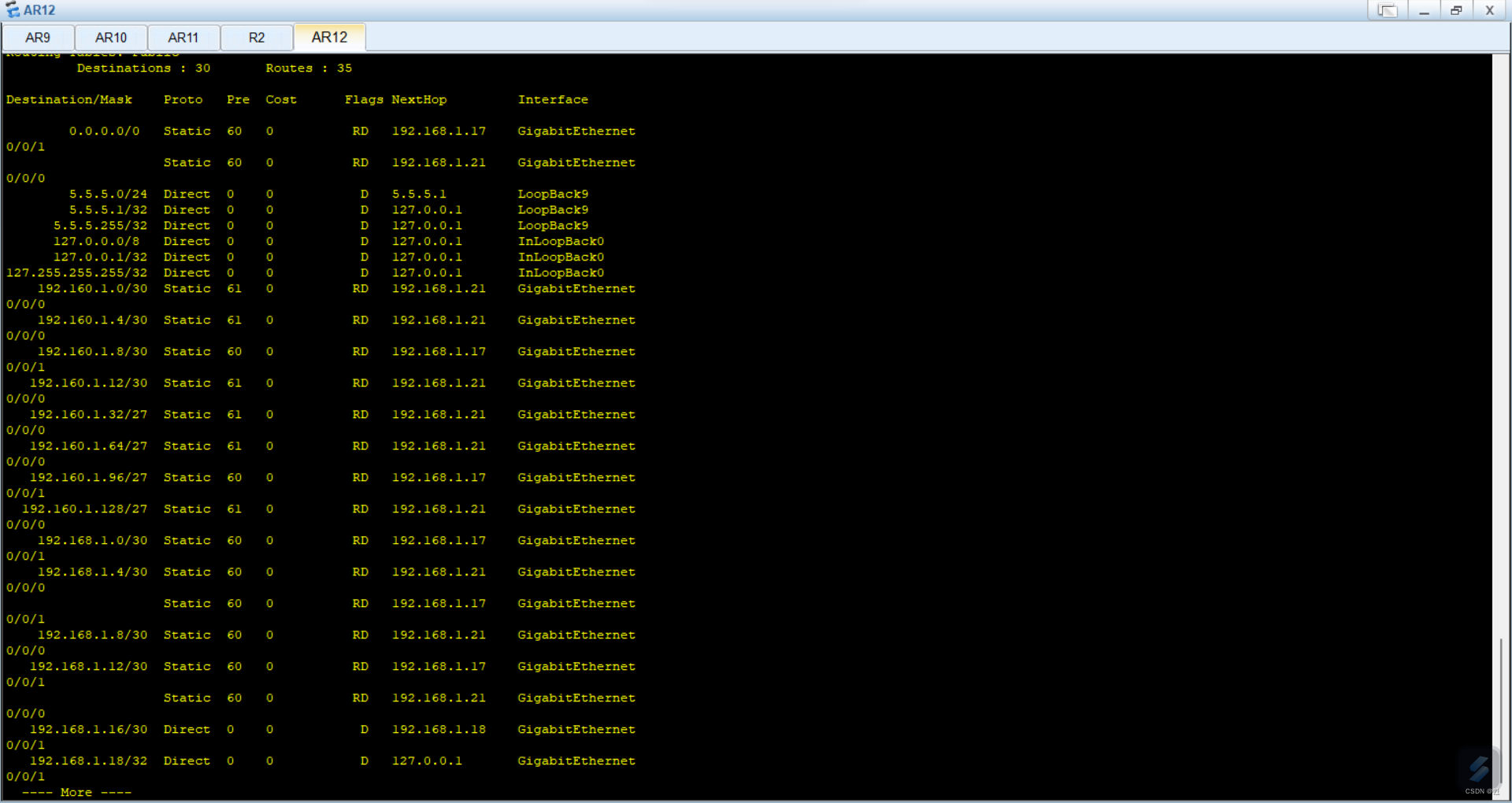
Task: Click destination 192.160.1.128/27
Action: click(84, 509)
